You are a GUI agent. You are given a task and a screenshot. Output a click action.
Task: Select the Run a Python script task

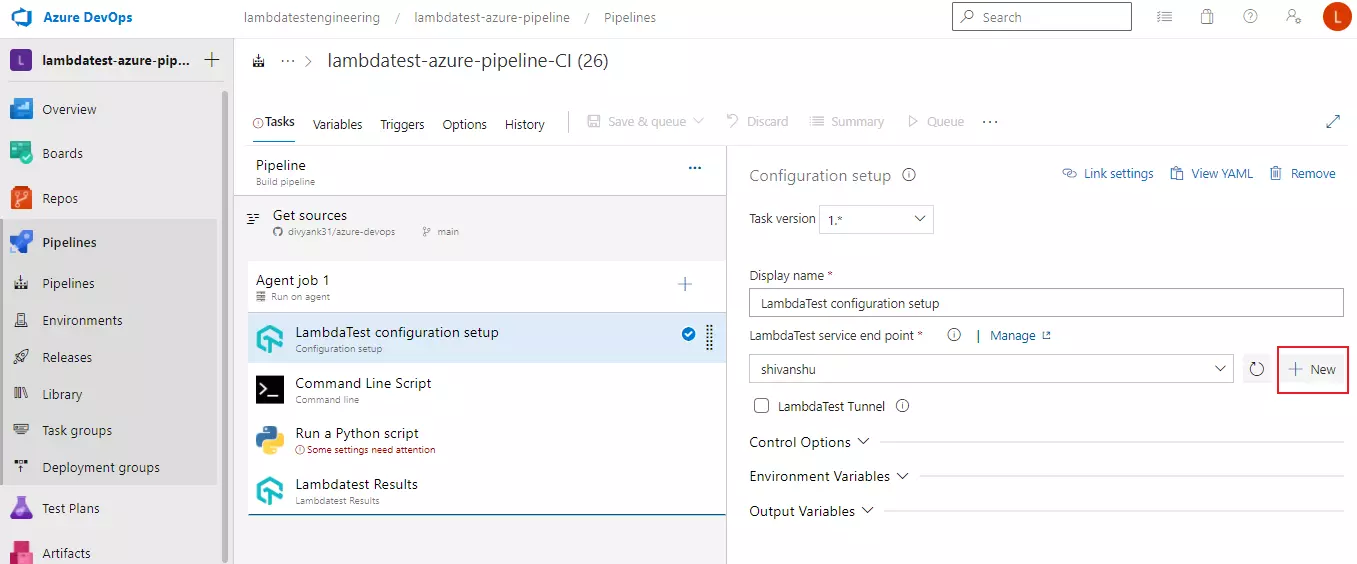[487, 439]
